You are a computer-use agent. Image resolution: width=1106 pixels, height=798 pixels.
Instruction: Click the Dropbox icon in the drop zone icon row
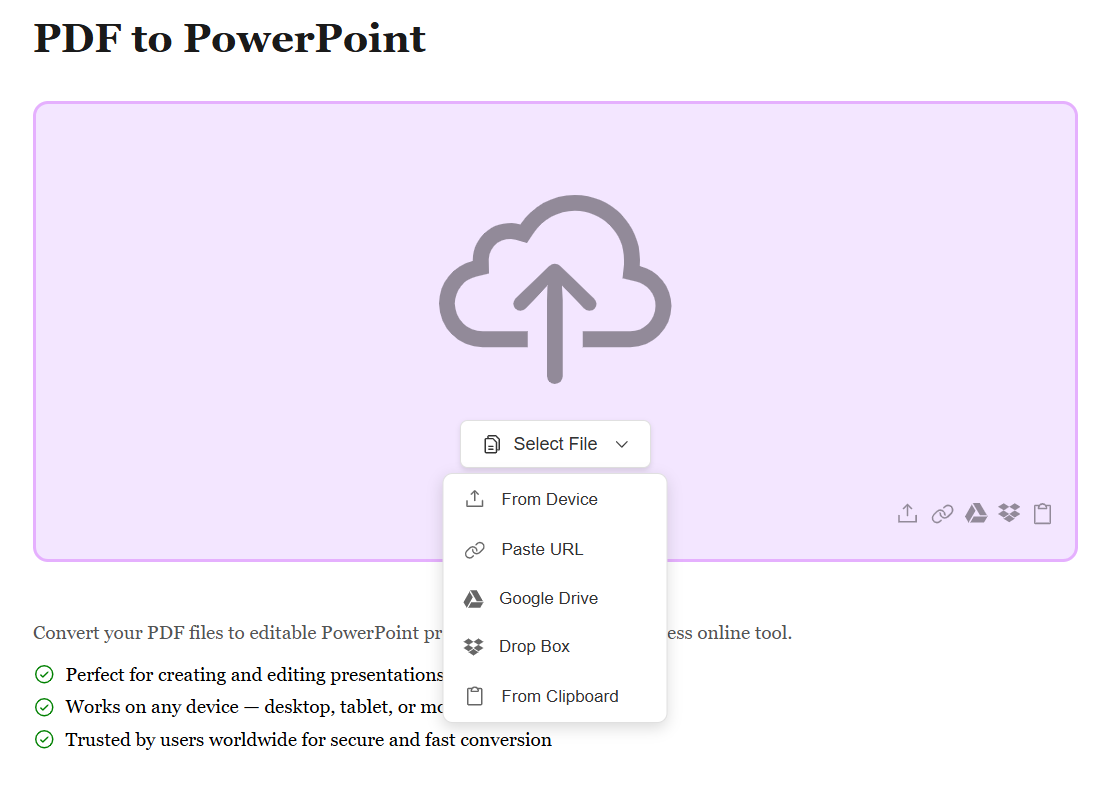click(1009, 514)
